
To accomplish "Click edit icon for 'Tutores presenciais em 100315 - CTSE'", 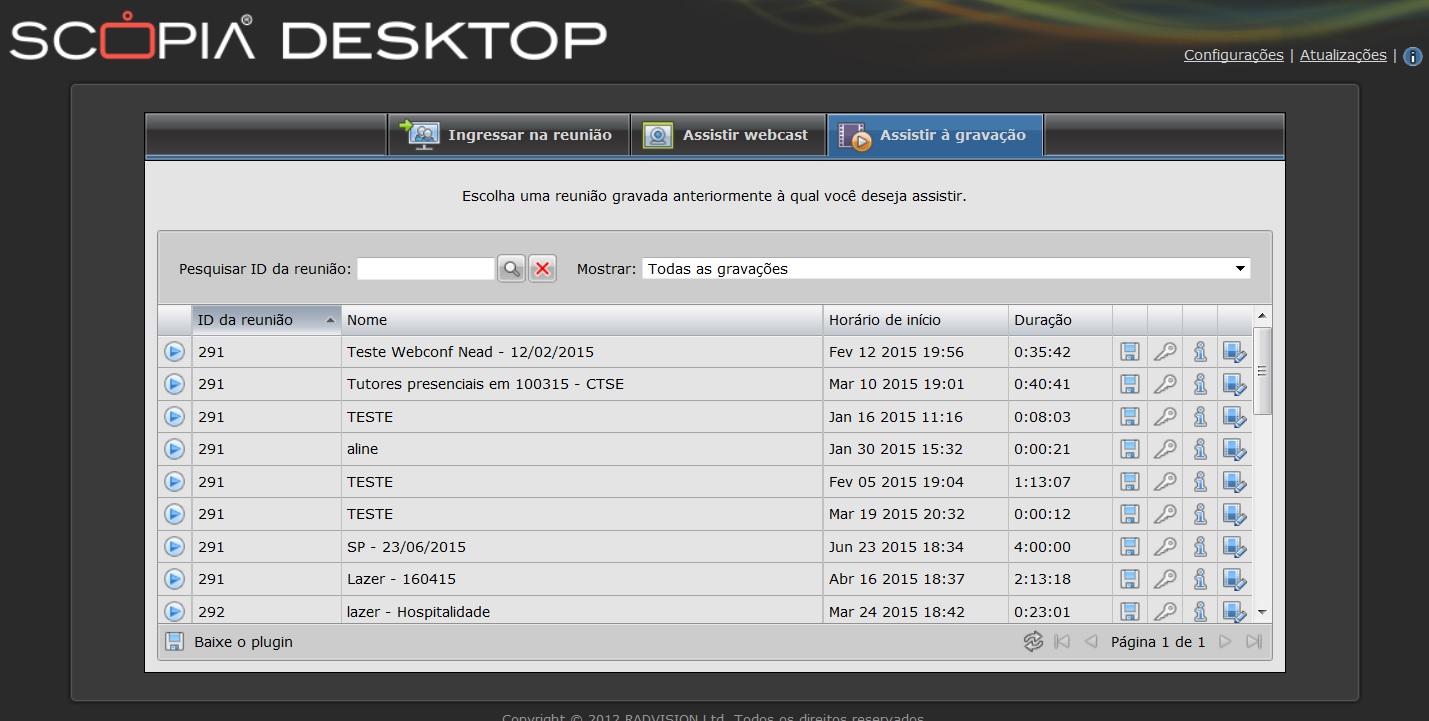I will [1234, 384].
